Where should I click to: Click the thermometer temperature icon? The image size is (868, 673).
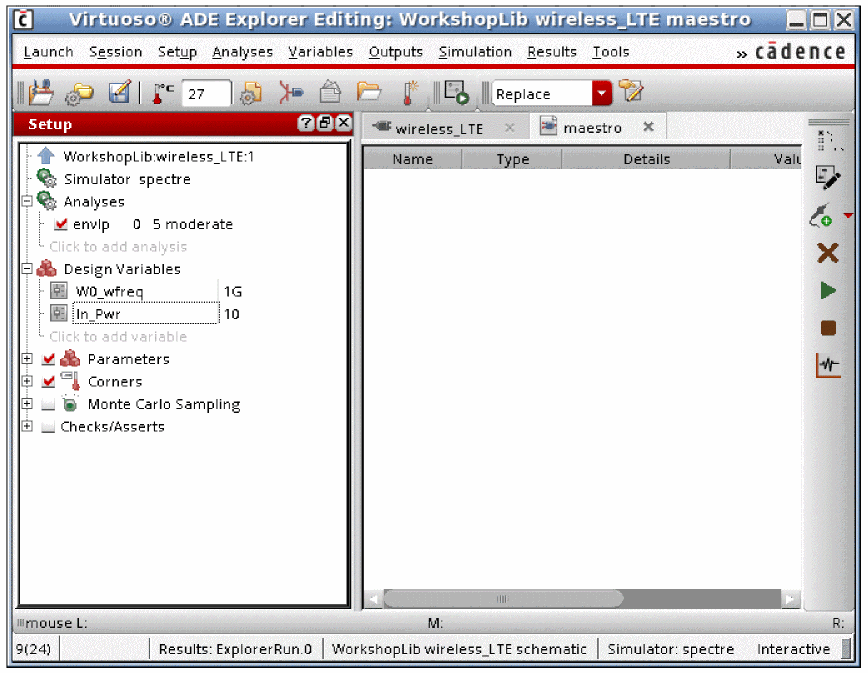(162, 93)
